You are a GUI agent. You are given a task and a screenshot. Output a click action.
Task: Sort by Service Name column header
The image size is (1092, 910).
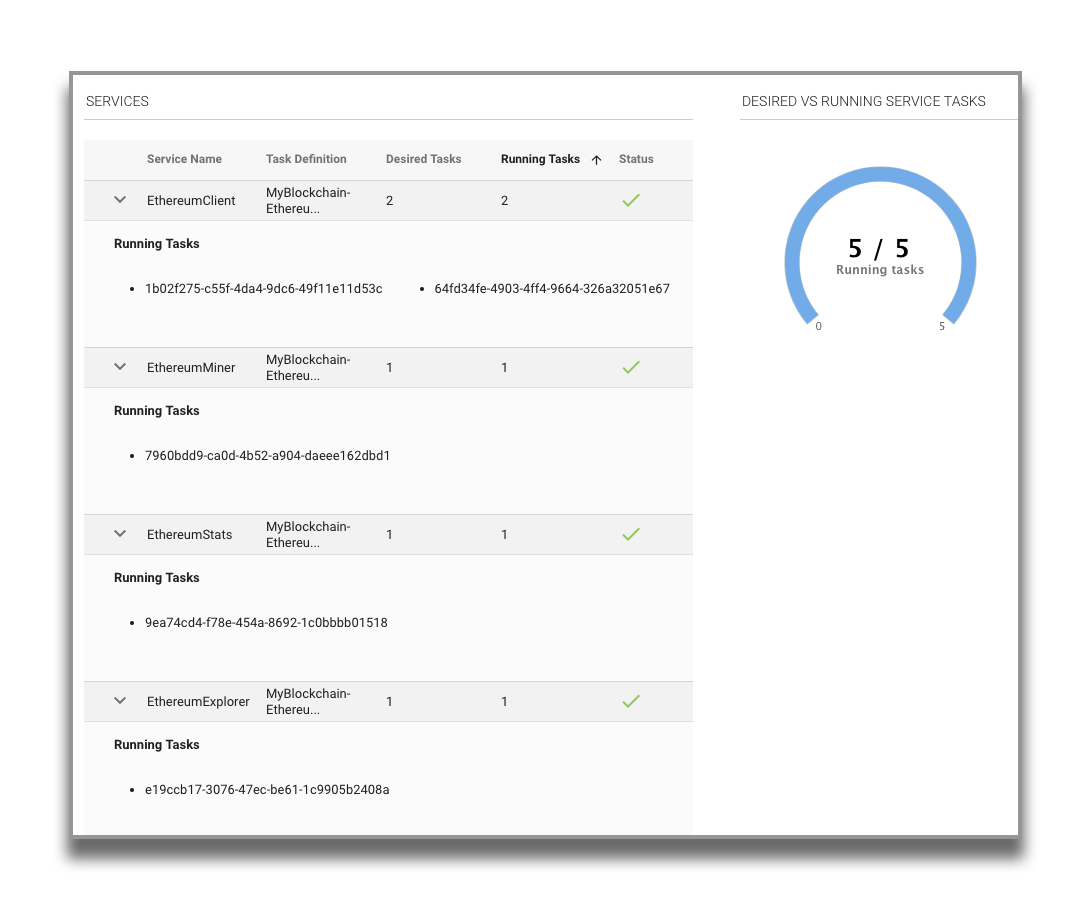(x=184, y=159)
